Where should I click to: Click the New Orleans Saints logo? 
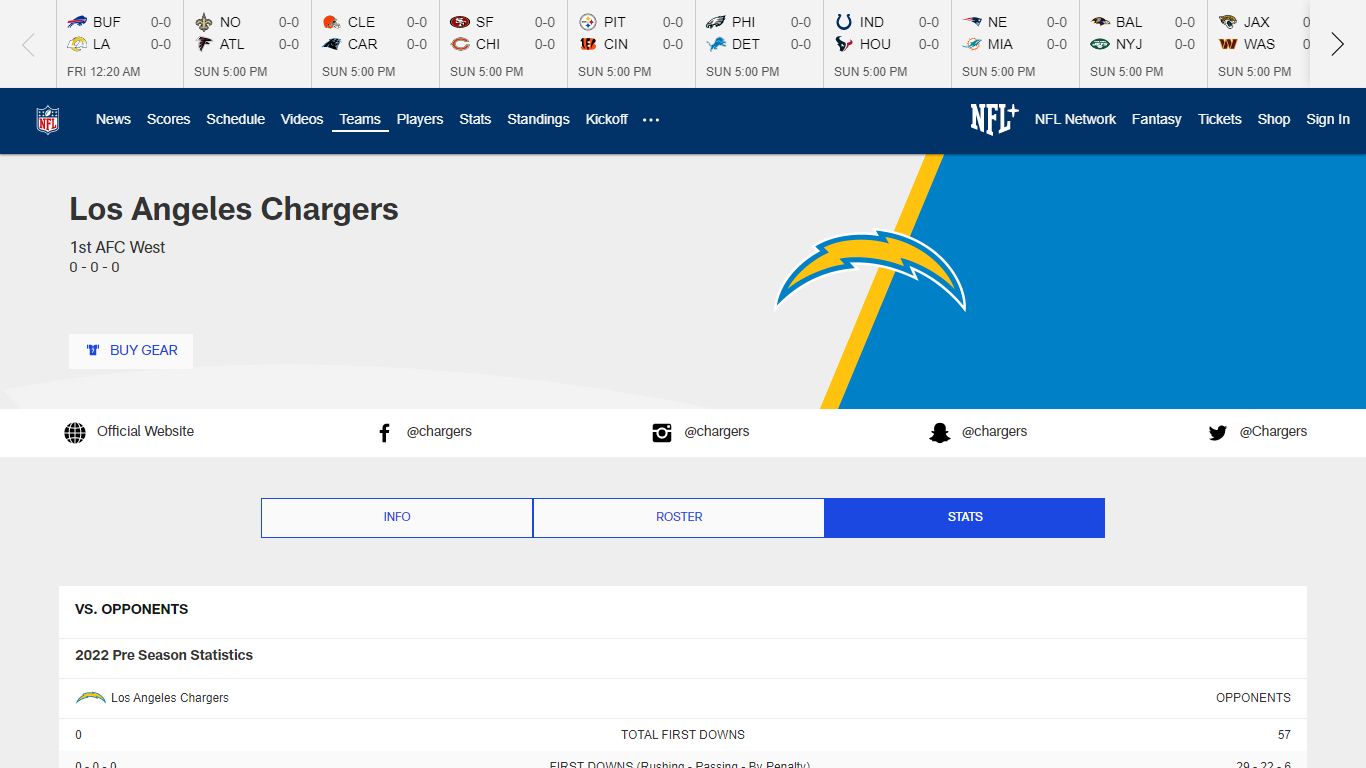[204, 22]
